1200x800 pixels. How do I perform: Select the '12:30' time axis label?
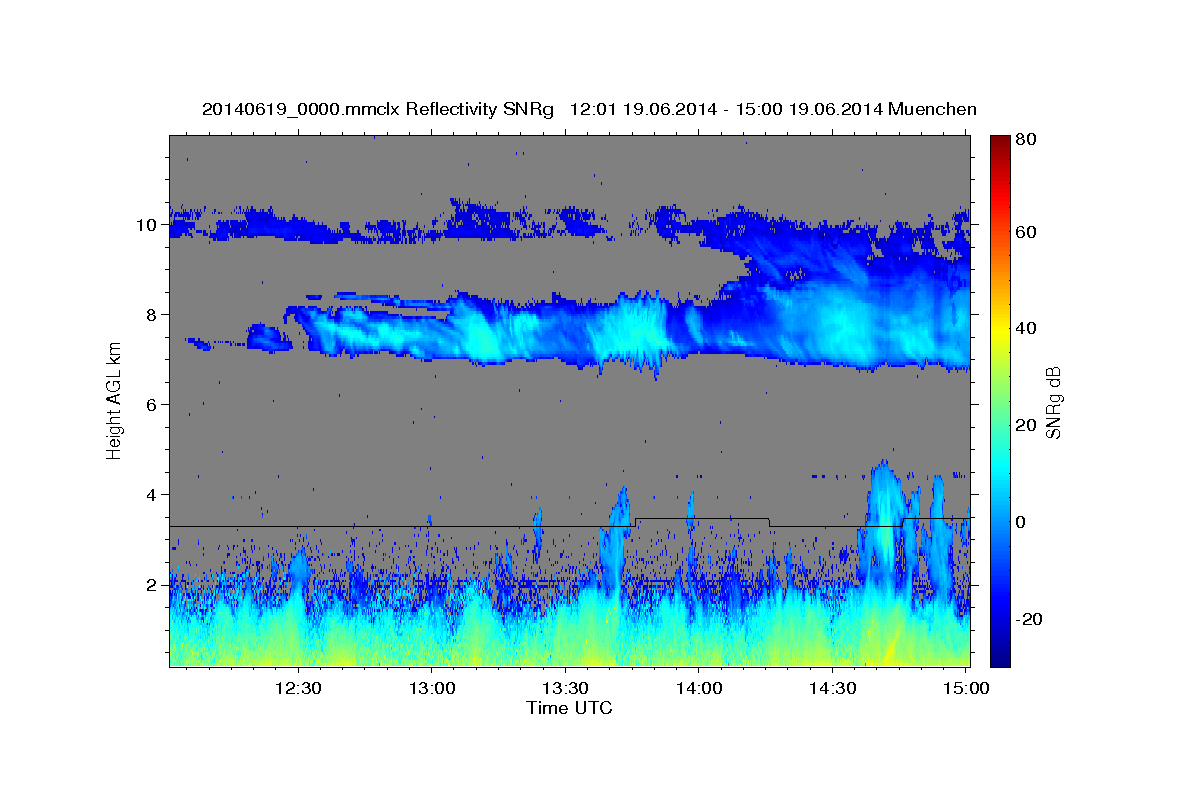298,689
